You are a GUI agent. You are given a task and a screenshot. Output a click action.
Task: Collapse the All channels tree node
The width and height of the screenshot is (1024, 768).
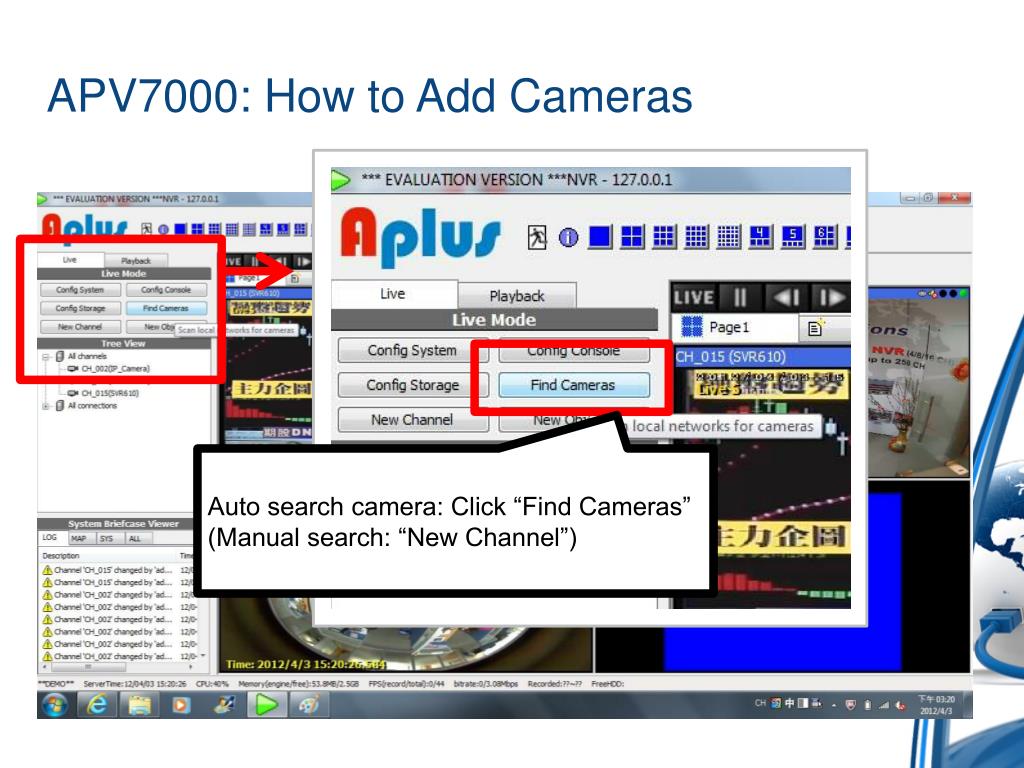(46, 357)
